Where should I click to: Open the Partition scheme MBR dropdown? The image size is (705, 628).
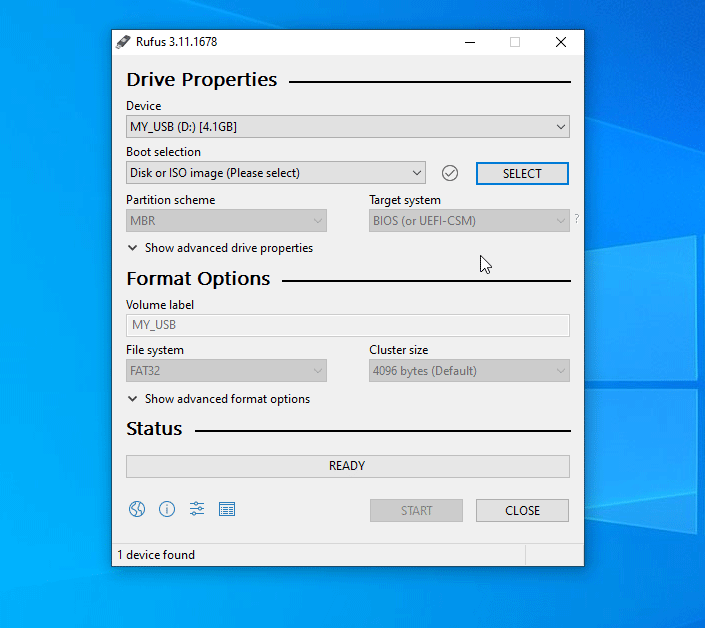click(x=226, y=221)
